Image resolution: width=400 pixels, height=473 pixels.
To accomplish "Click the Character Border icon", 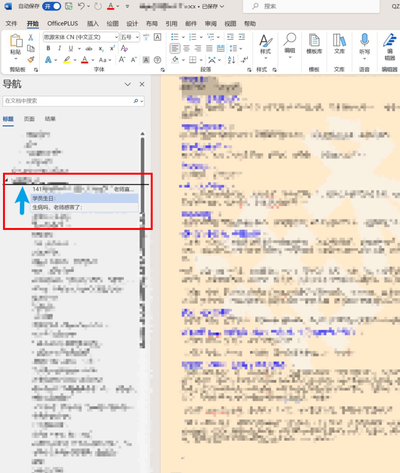I will (x=157, y=37).
